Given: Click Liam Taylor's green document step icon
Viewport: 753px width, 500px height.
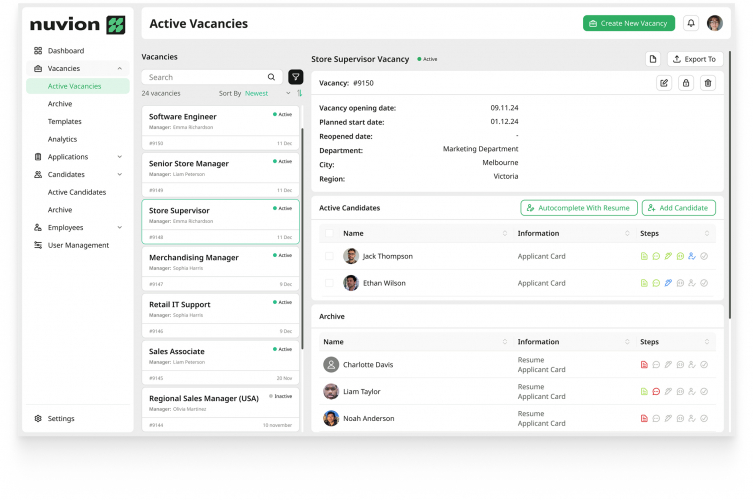Looking at the screenshot, I should pos(644,391).
